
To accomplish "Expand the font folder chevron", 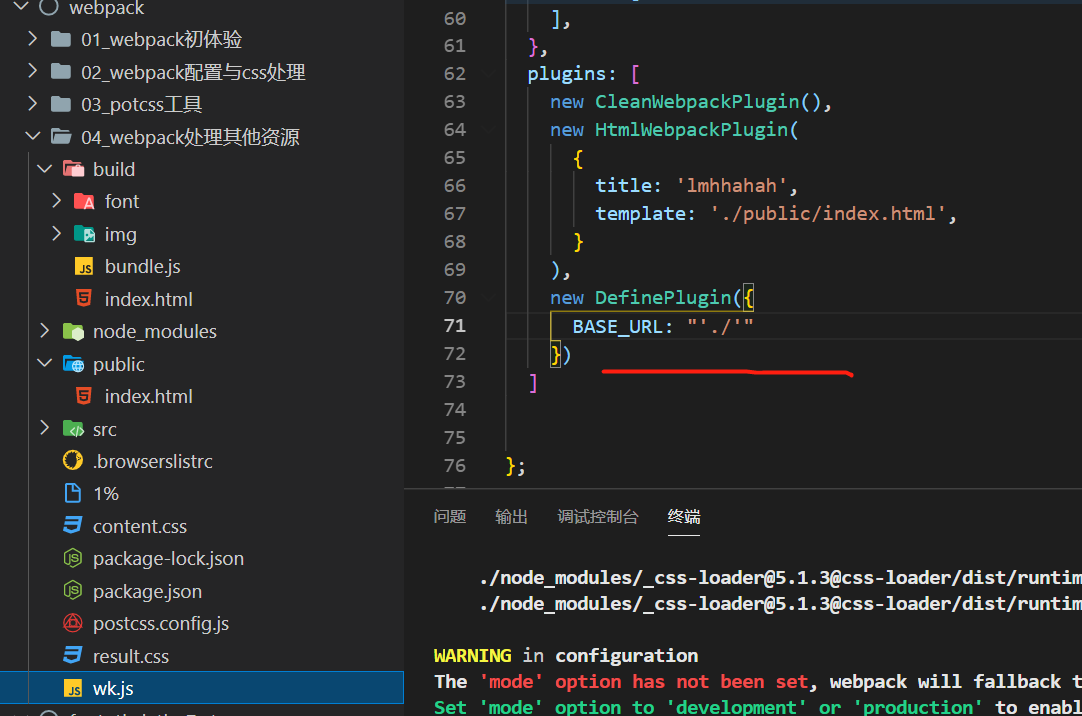I will [x=57, y=201].
